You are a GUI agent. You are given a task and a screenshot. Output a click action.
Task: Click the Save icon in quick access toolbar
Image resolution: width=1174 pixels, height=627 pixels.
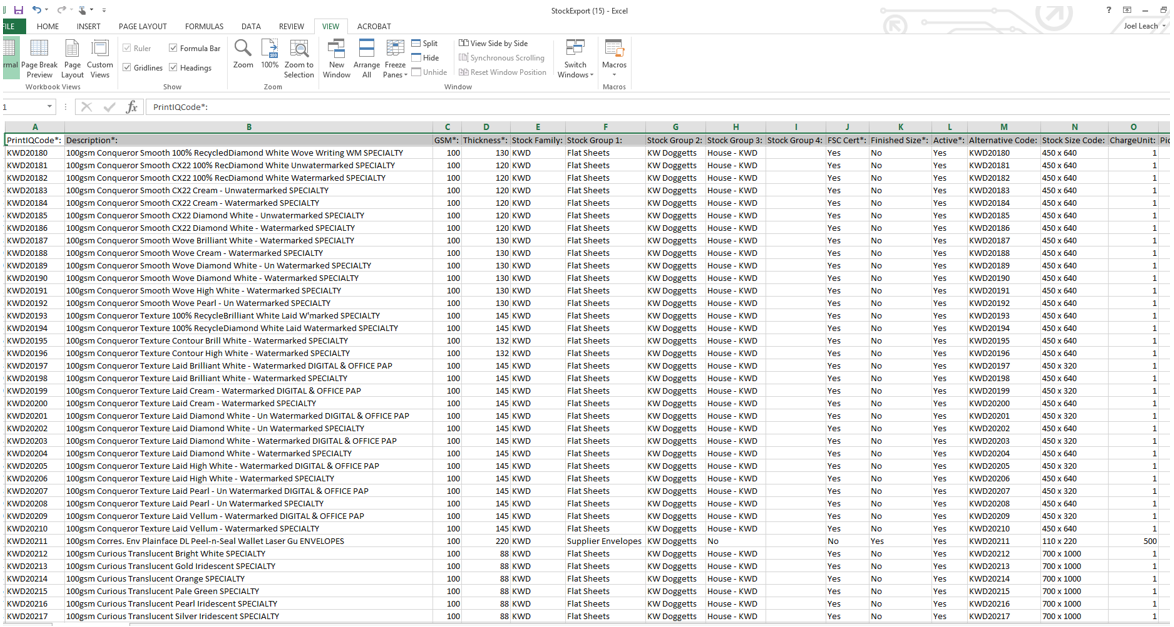pos(19,10)
